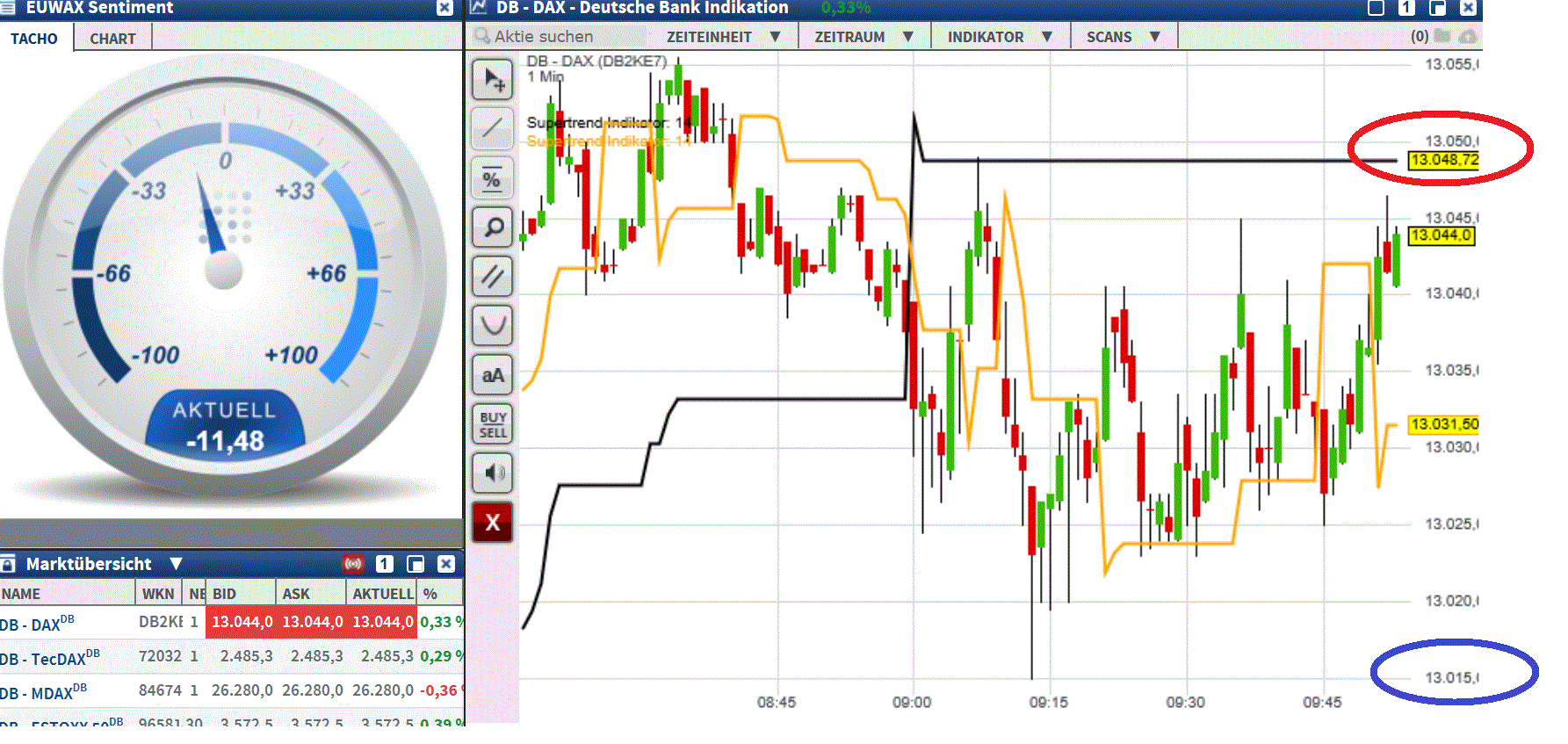Click the DB - MDAX change -0,36 %
The width and height of the screenshot is (1568, 744).
click(440, 690)
